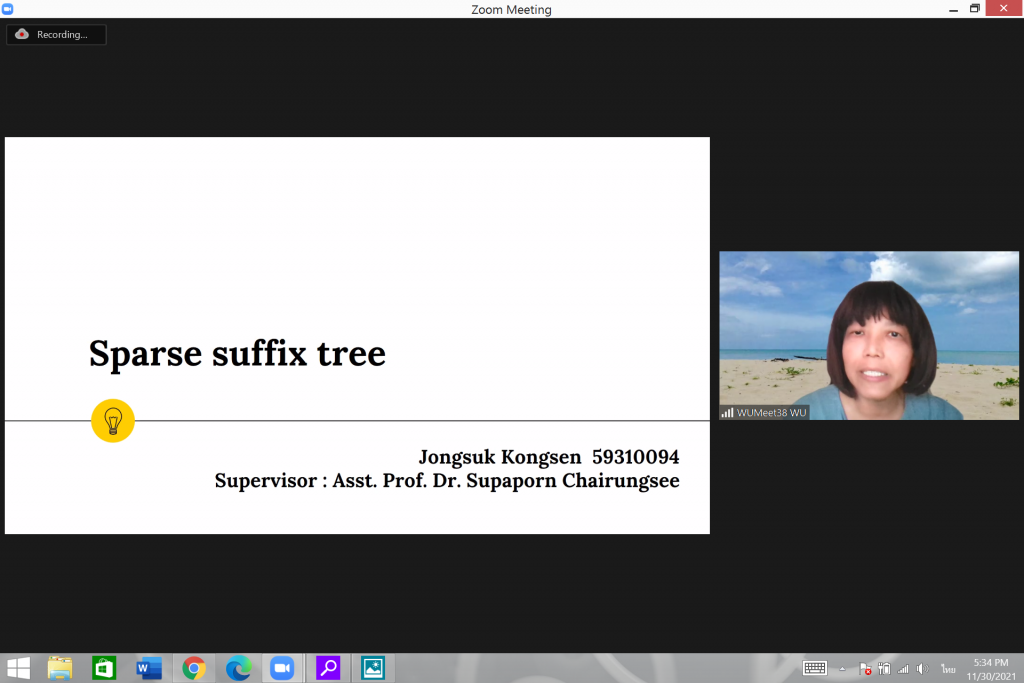
Task: Click the Zoom logo in title bar
Action: pyautogui.click(x=9, y=9)
